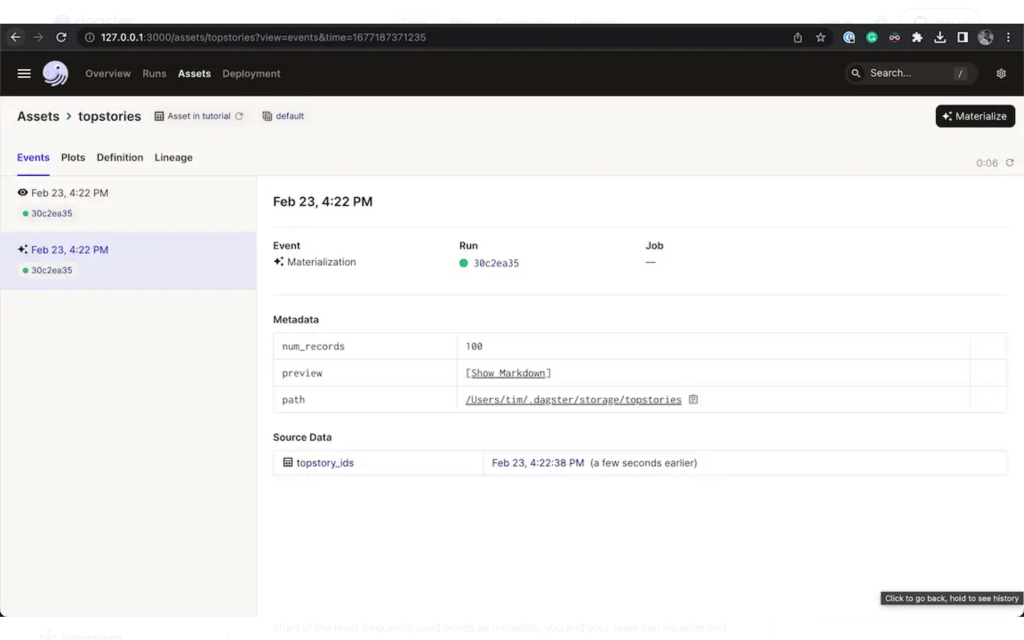Screen dimensions: 1024x640
Task: Click the blue circular extension icon
Action: [x=849, y=37]
